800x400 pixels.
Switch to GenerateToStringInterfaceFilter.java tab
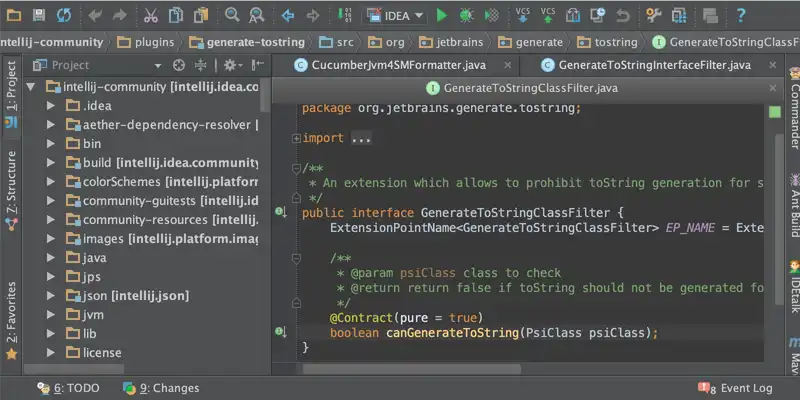(654, 65)
